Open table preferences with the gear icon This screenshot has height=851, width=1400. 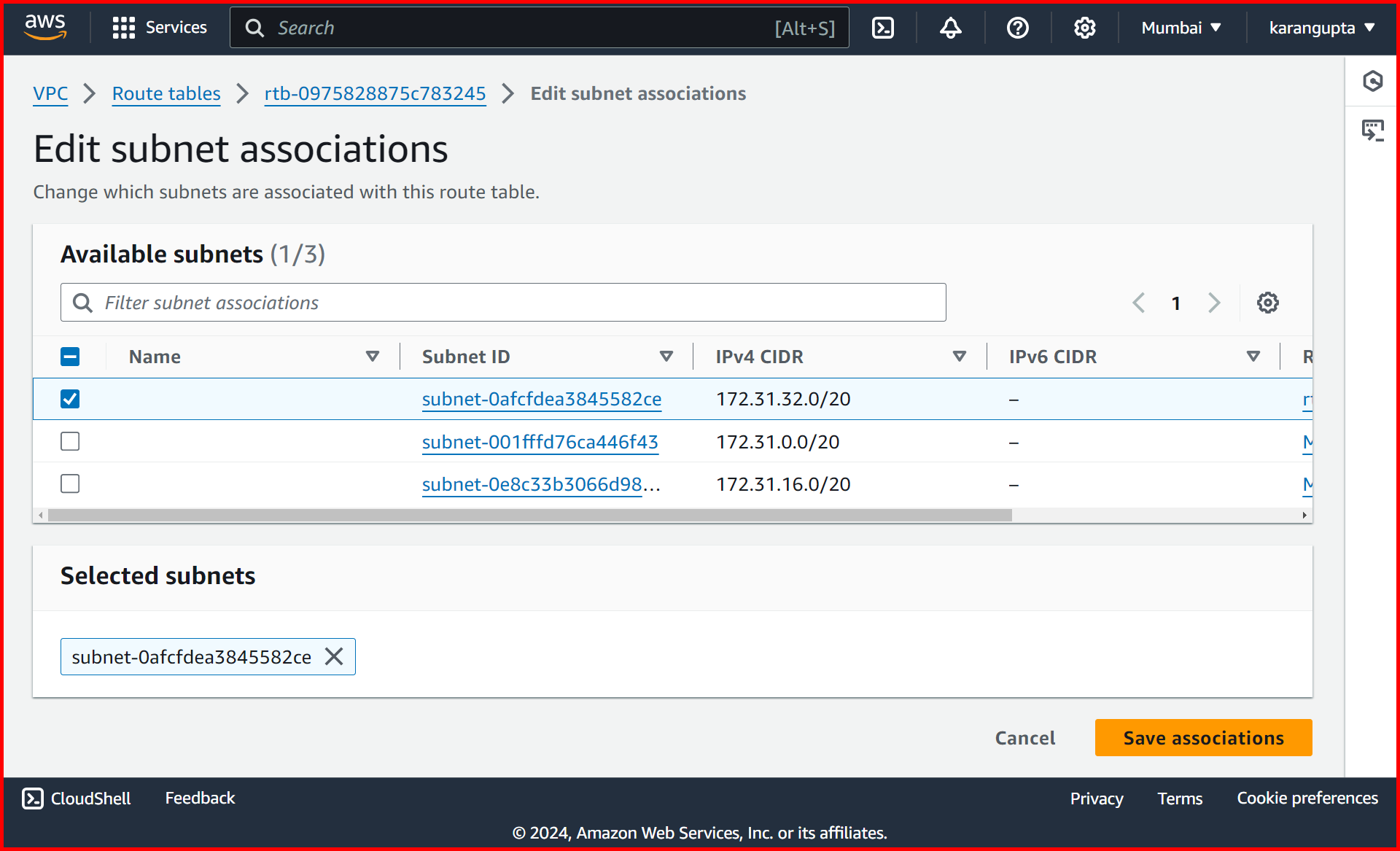click(x=1267, y=302)
